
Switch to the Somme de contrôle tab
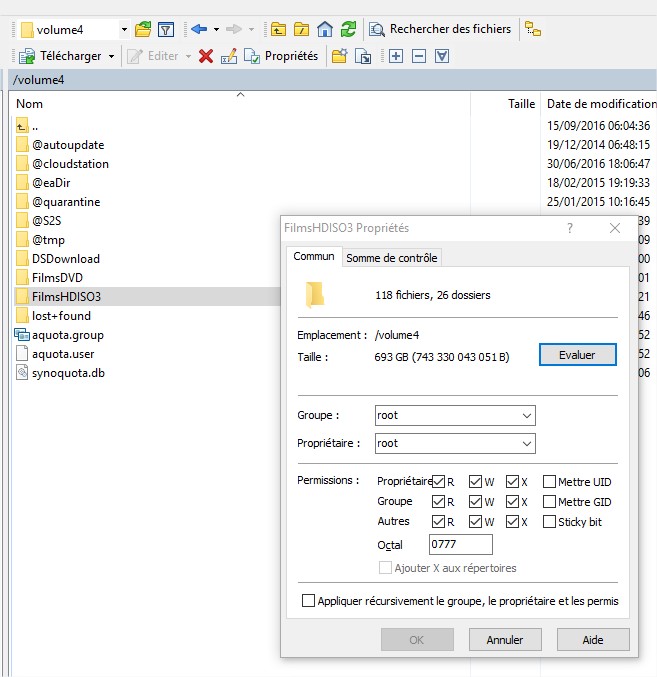pyautogui.click(x=391, y=258)
